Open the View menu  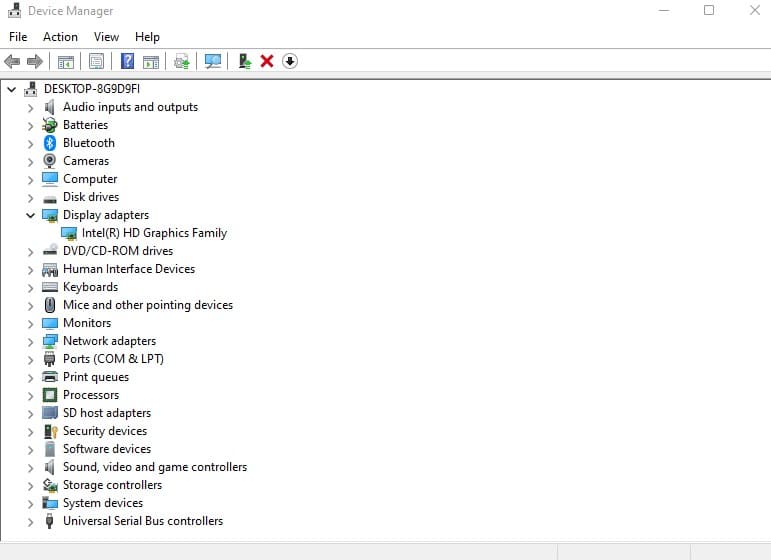pyautogui.click(x=106, y=37)
